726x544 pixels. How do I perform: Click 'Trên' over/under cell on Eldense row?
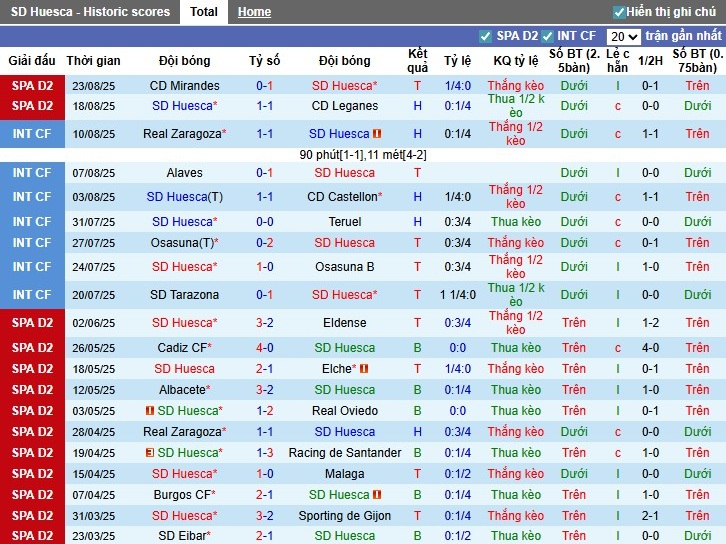point(574,323)
